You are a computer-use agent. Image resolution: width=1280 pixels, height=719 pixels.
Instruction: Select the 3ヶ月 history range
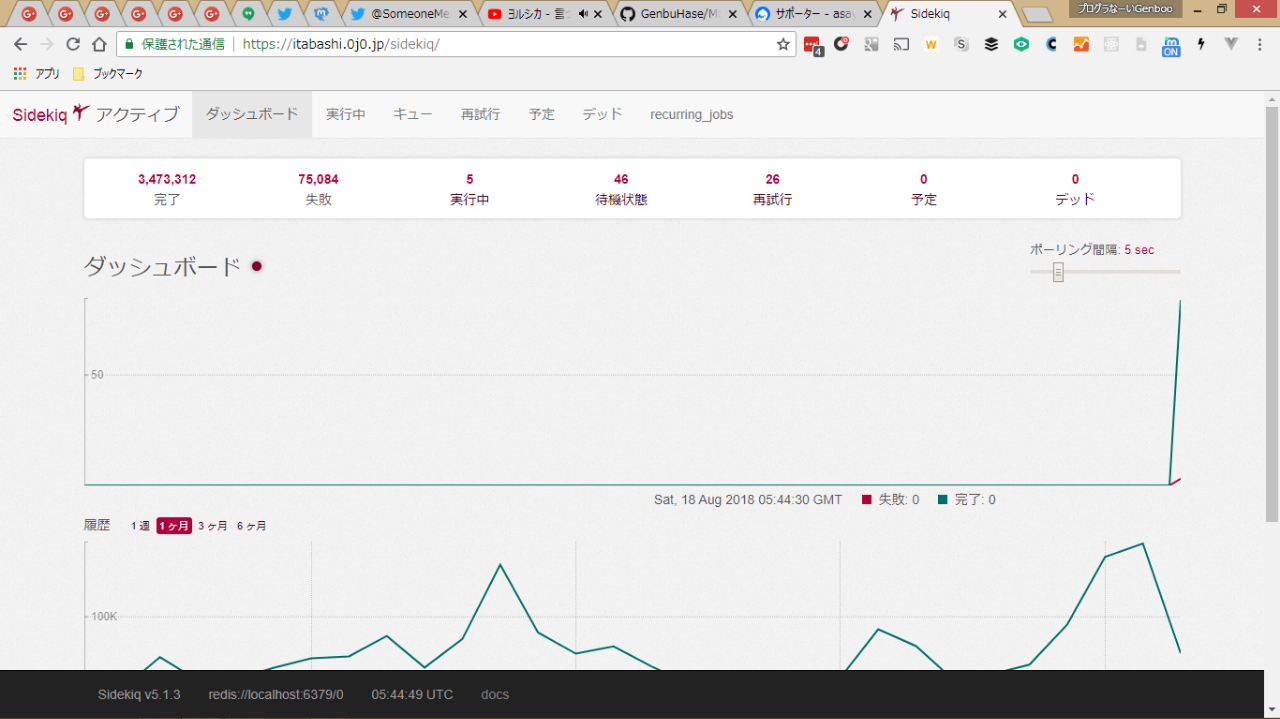pyautogui.click(x=212, y=526)
